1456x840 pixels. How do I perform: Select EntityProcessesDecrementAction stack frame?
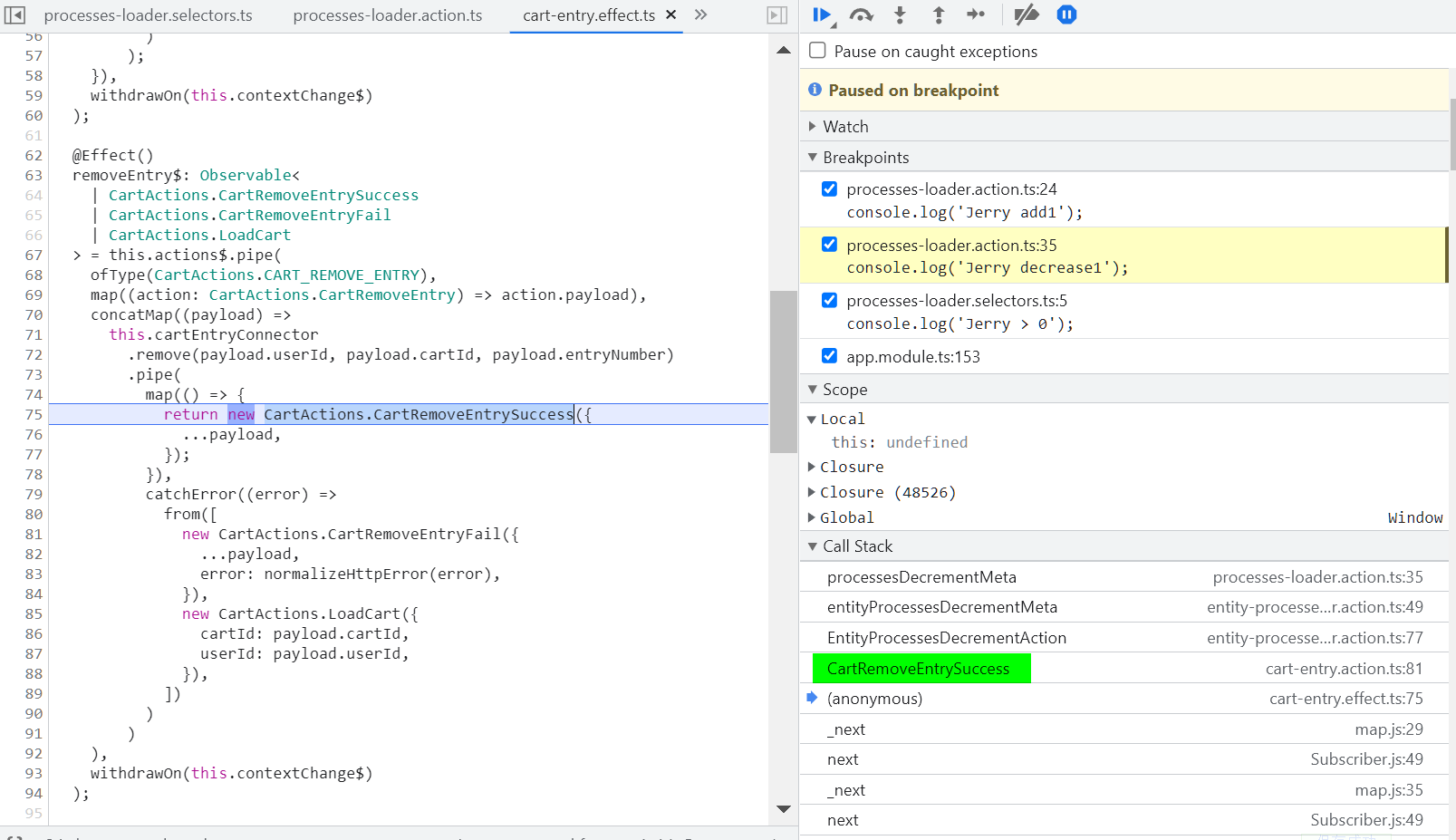tap(1124, 638)
